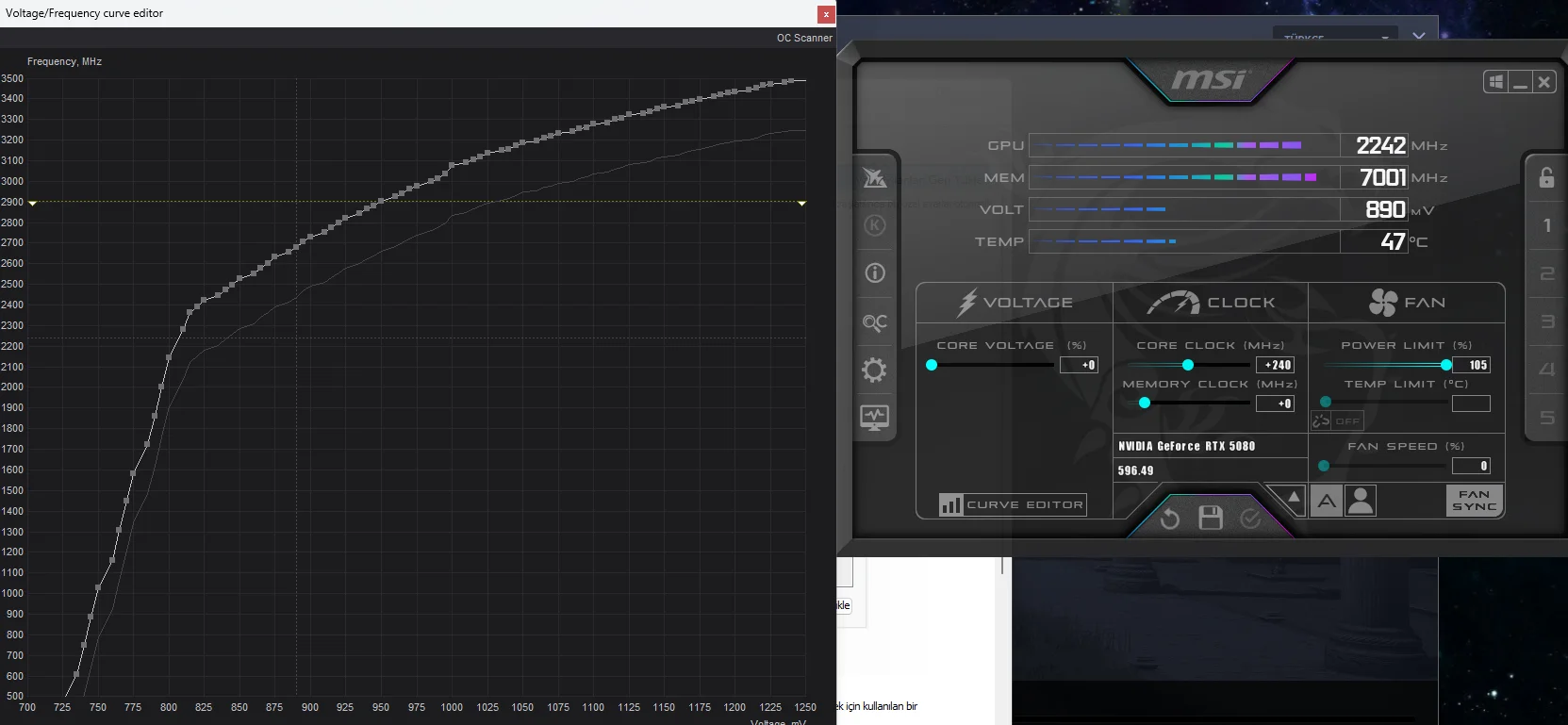Click the reset settings circular arrow icon

point(1170,519)
